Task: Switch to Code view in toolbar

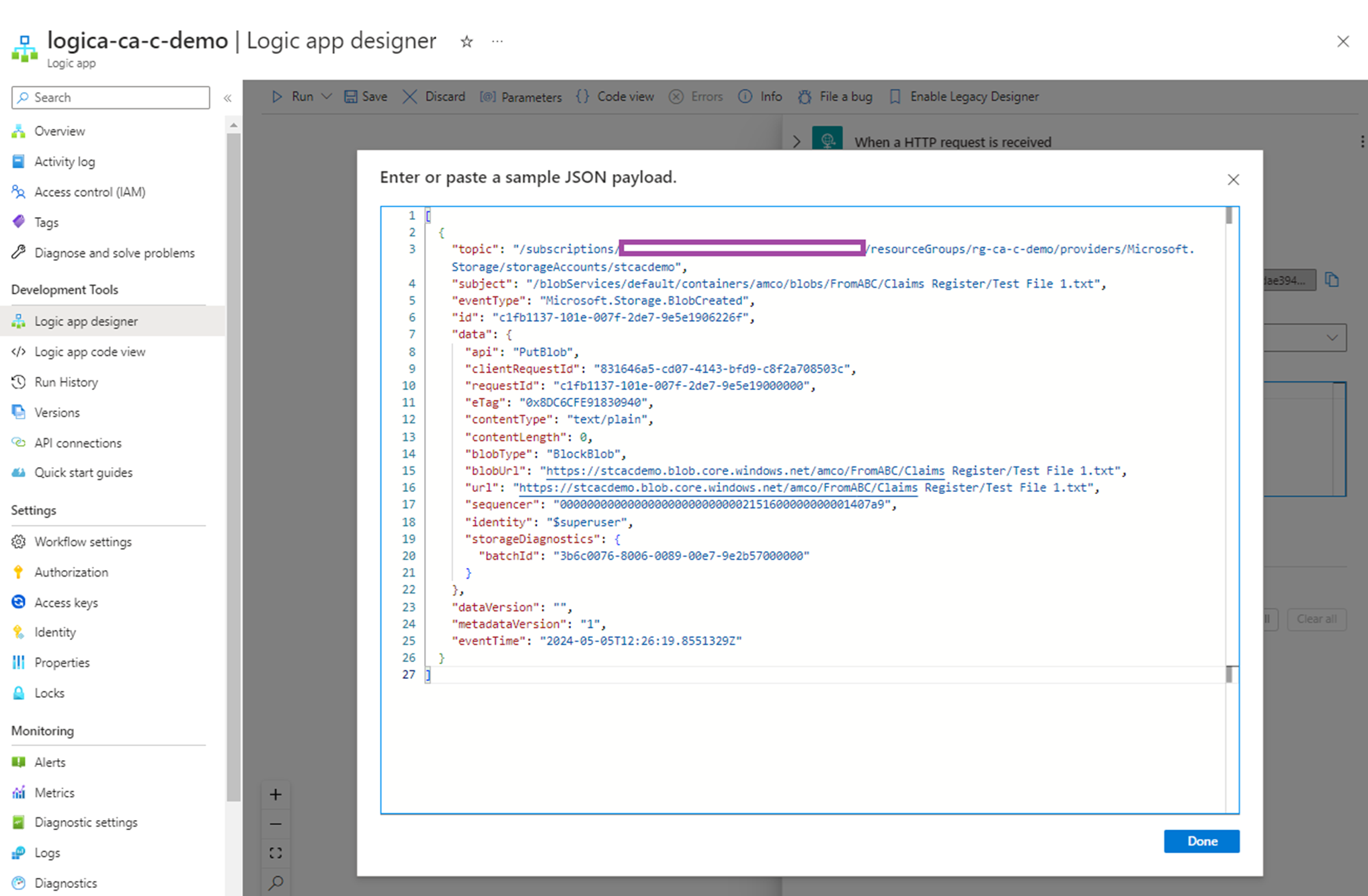Action: pyautogui.click(x=614, y=97)
